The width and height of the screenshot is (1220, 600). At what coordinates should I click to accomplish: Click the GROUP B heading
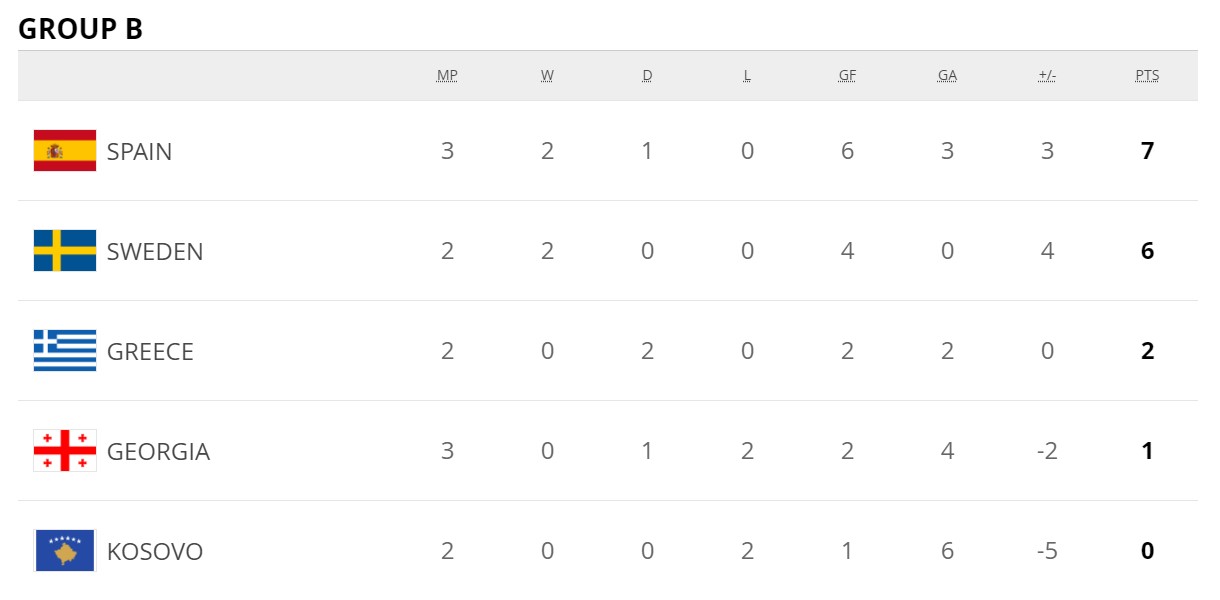pos(80,29)
